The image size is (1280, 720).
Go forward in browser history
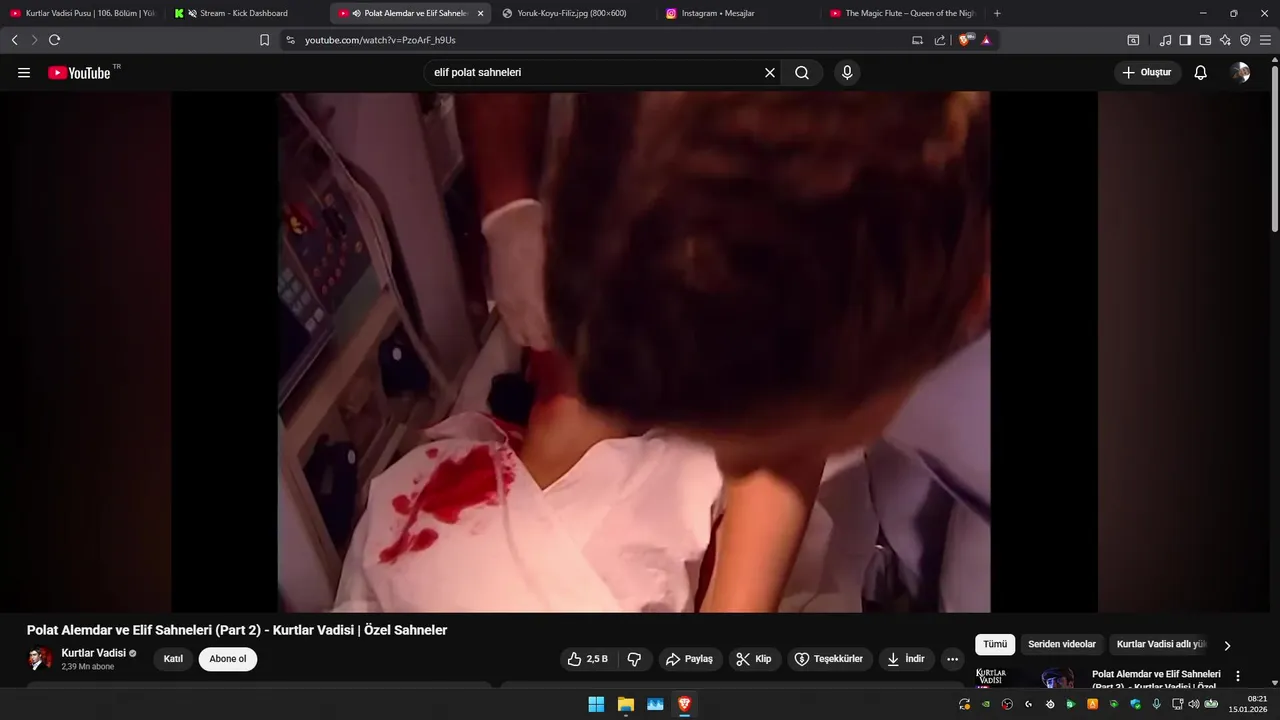34,40
